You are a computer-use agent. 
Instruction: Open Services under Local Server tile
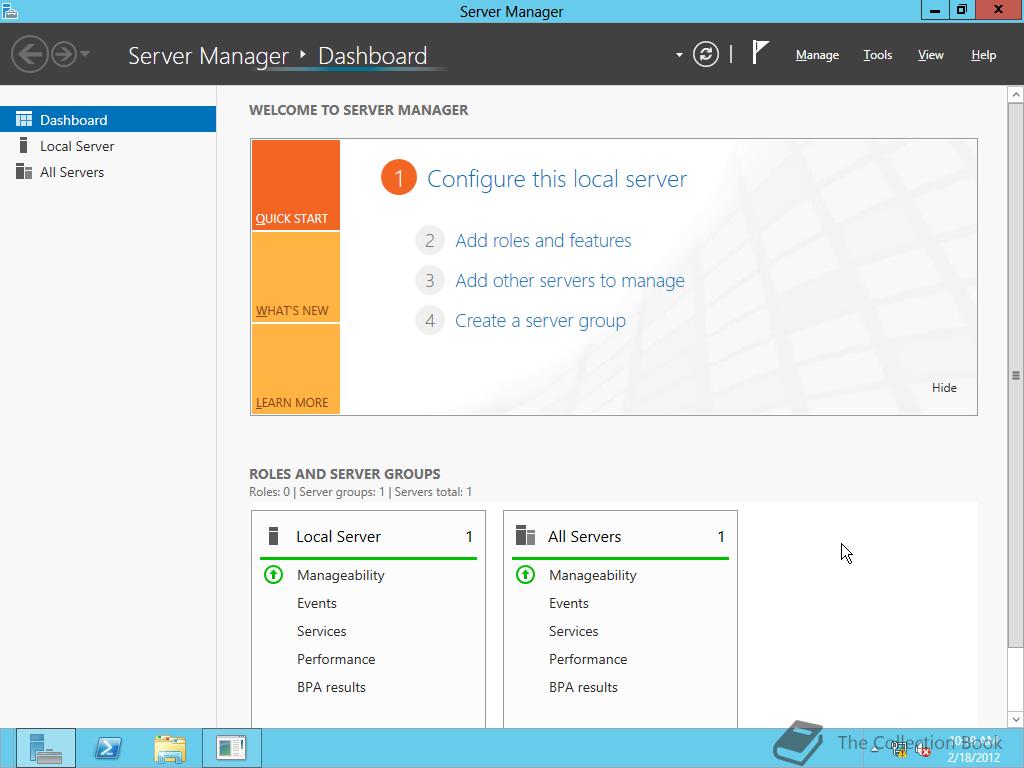321,632
